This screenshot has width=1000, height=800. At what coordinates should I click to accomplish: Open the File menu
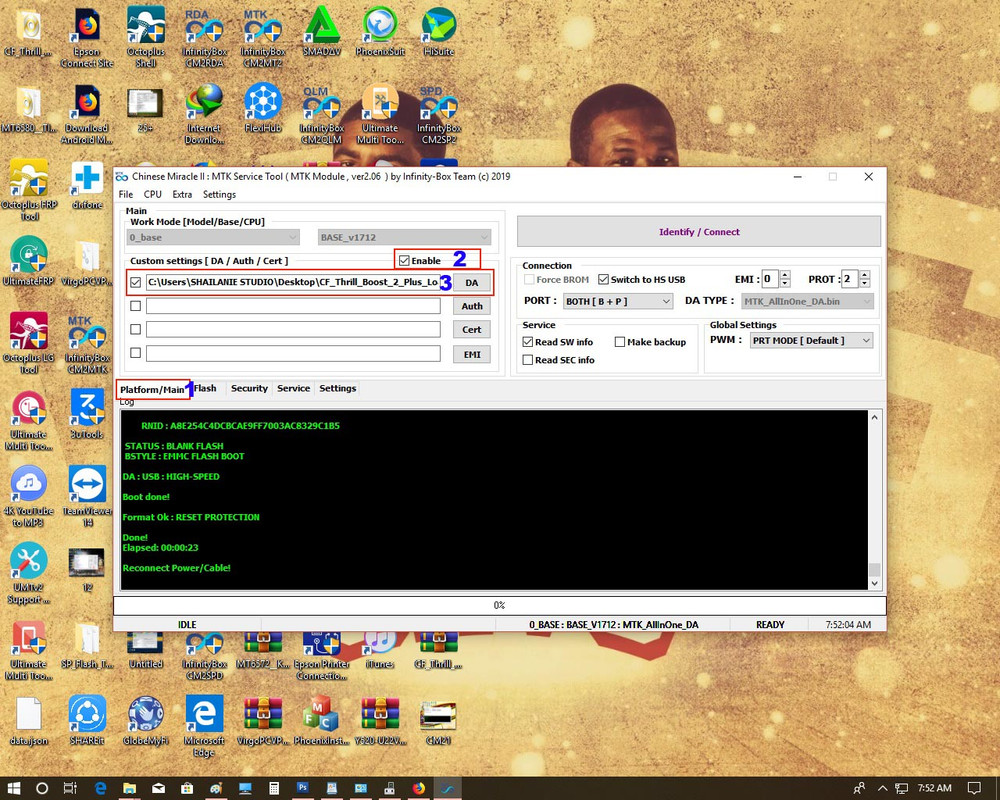point(126,195)
